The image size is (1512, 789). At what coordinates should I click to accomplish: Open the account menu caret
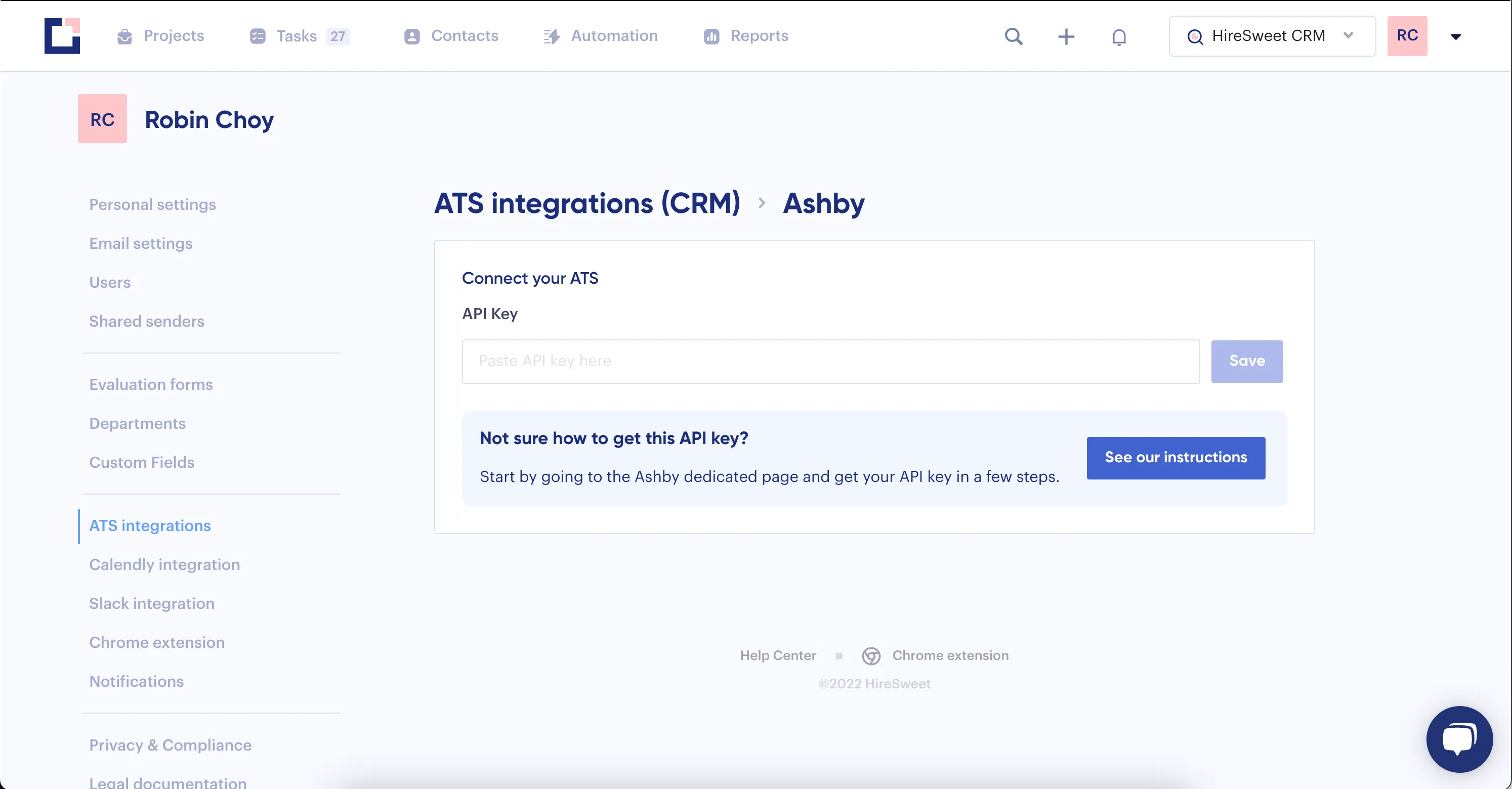tap(1456, 37)
